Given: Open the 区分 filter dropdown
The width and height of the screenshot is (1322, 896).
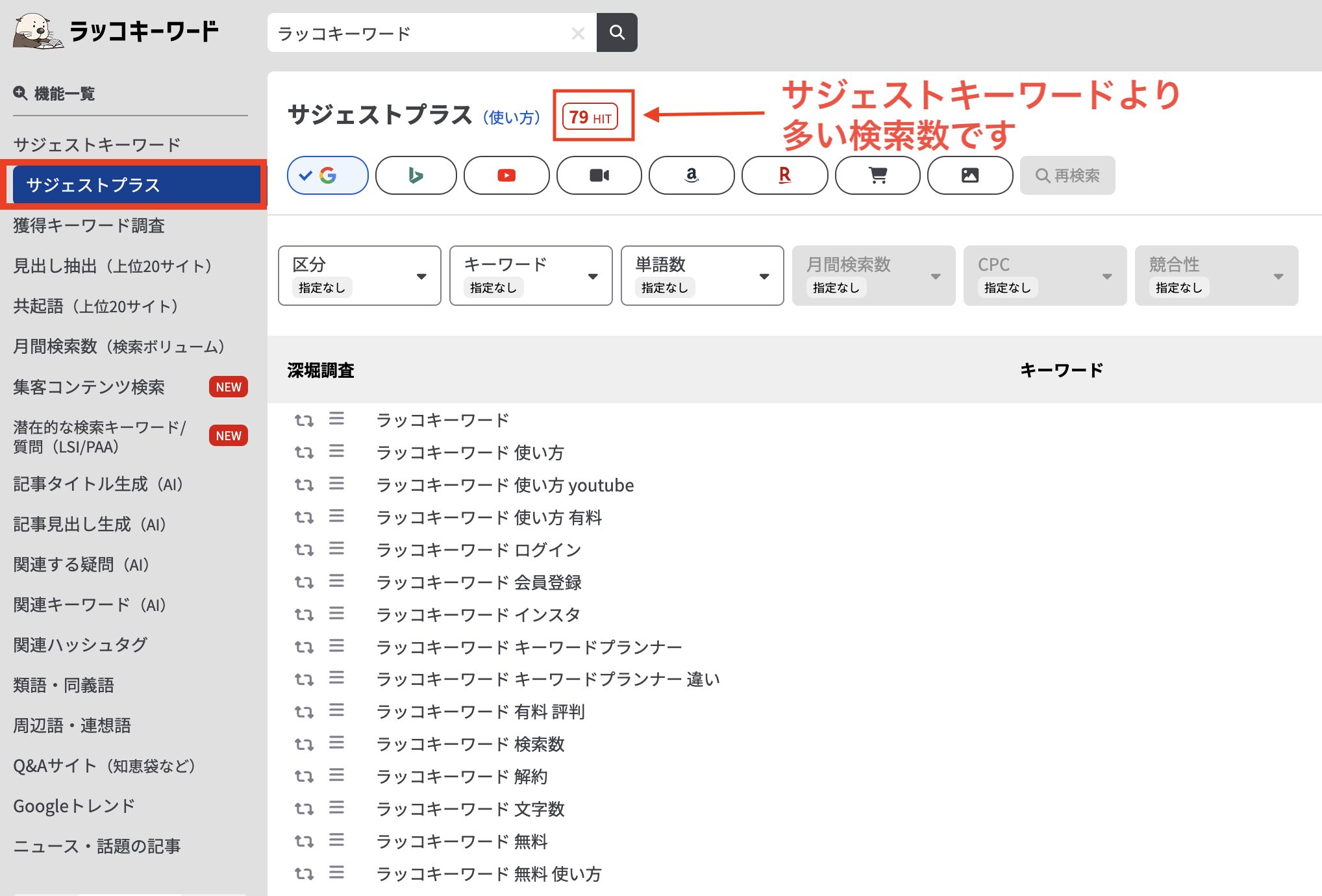Looking at the screenshot, I should (360, 275).
